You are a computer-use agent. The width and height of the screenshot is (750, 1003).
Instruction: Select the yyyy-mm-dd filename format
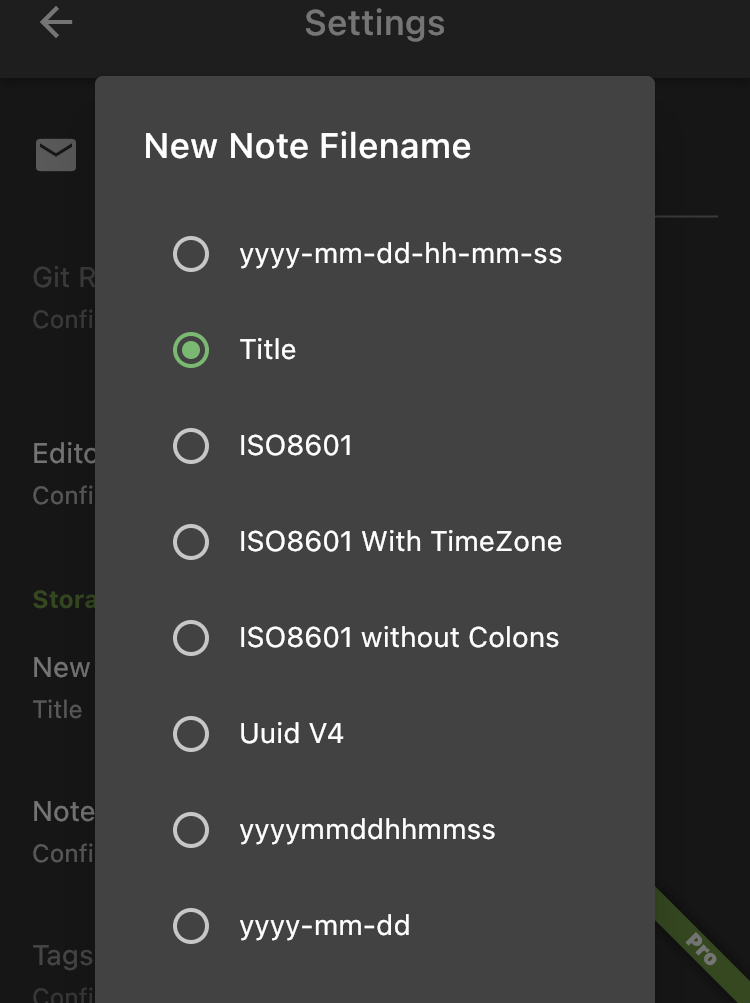324,925
